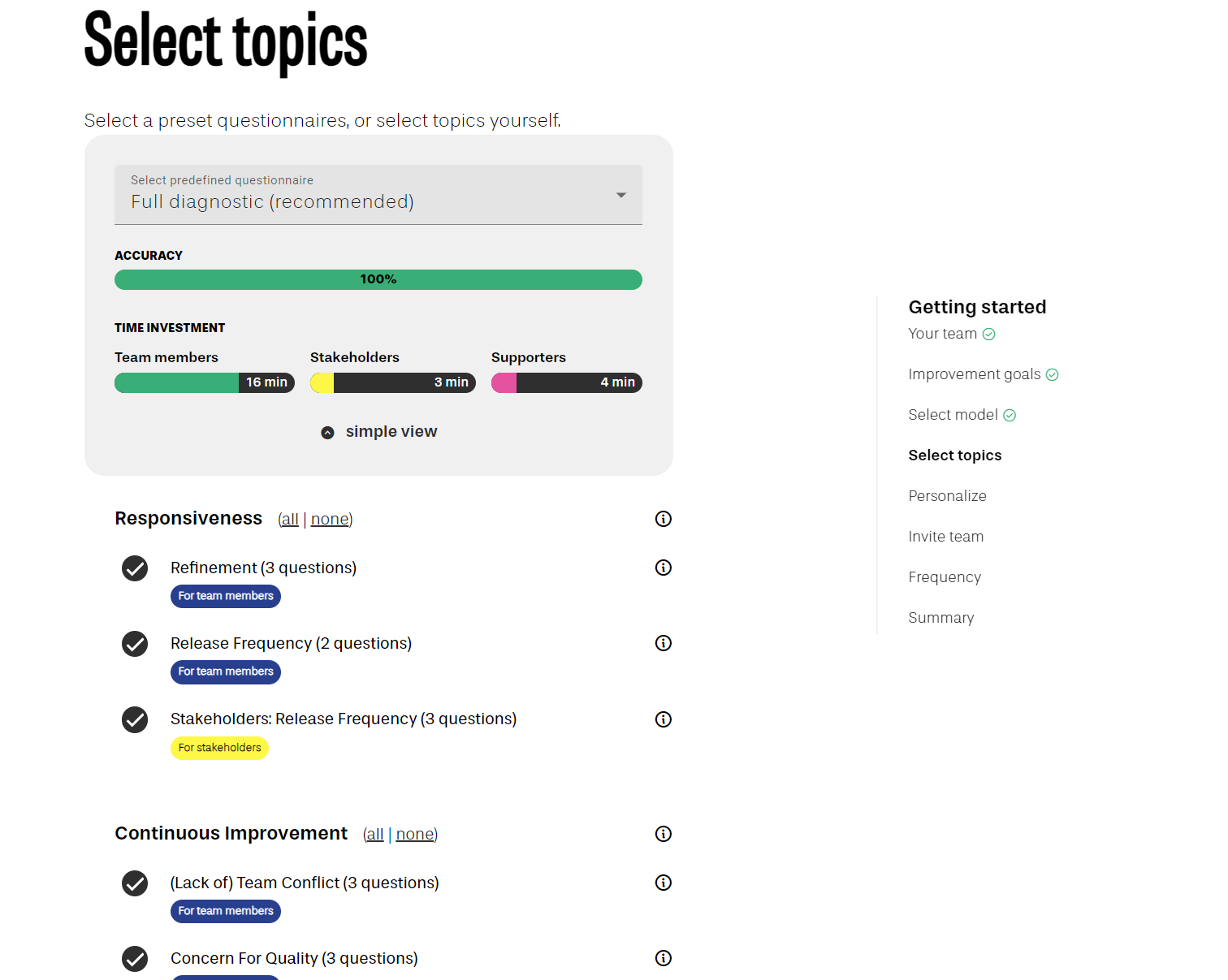1228x980 pixels.
Task: Select all Continuous Improvement topics
Action: (x=374, y=834)
